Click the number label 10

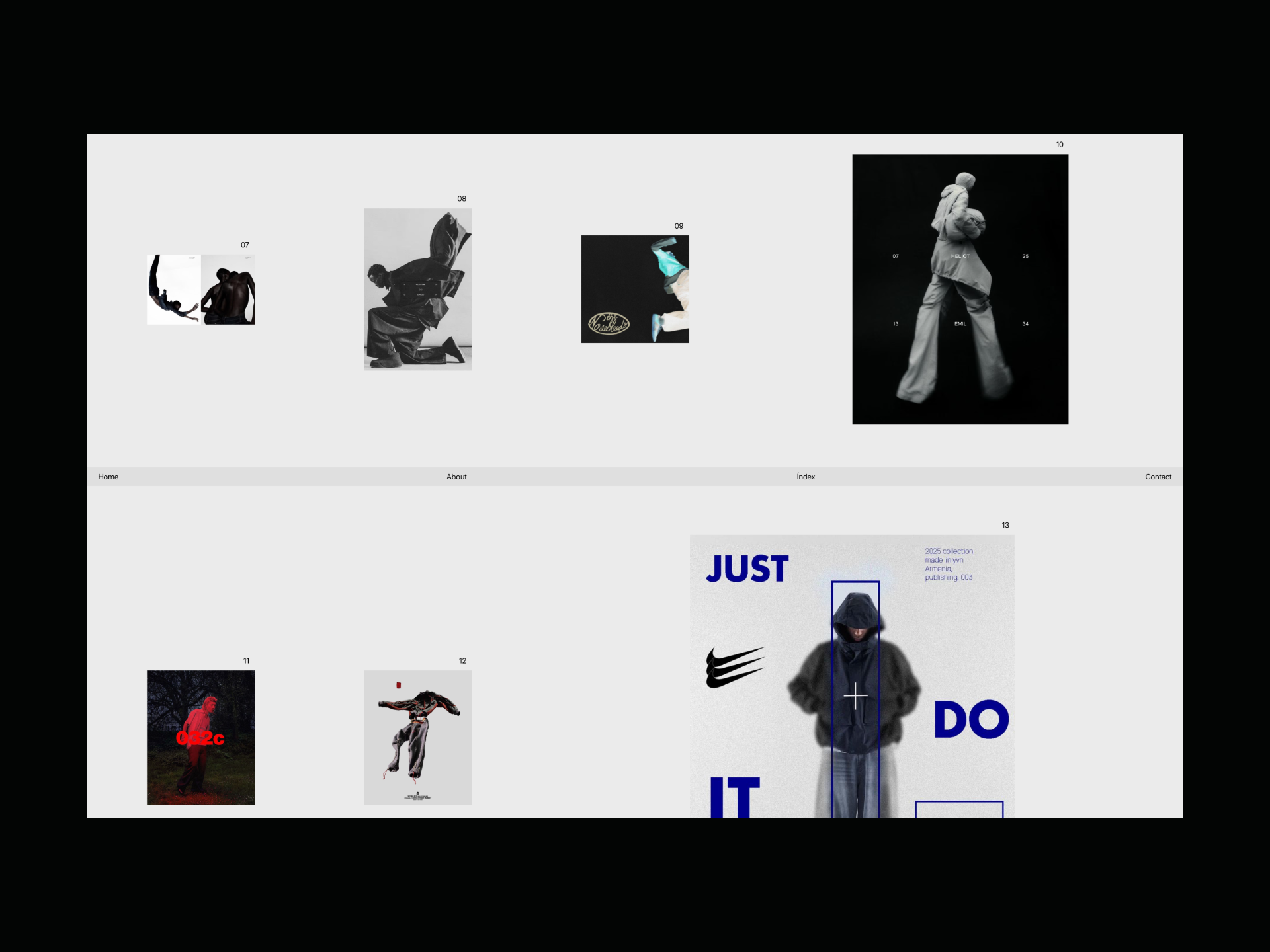(1060, 145)
